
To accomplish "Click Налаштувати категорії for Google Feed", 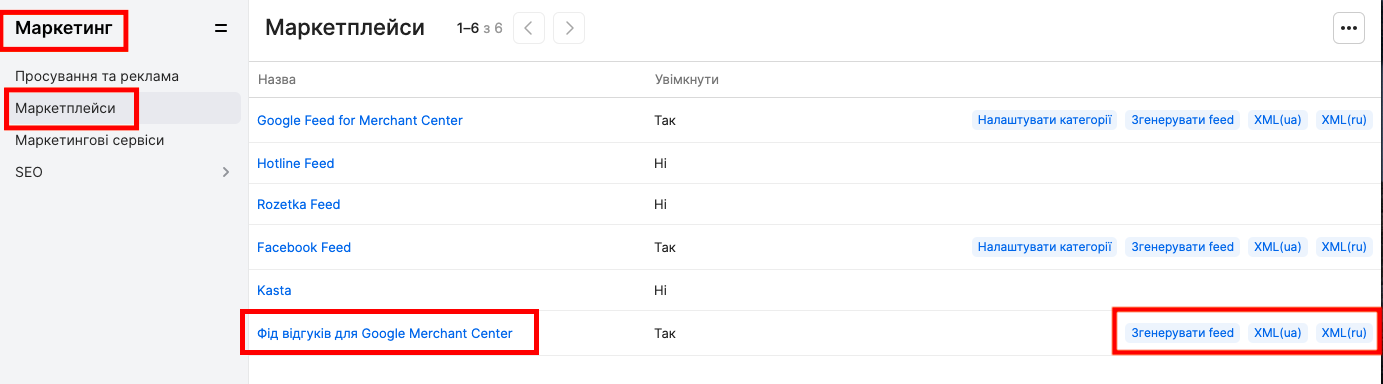I will pos(1044,120).
